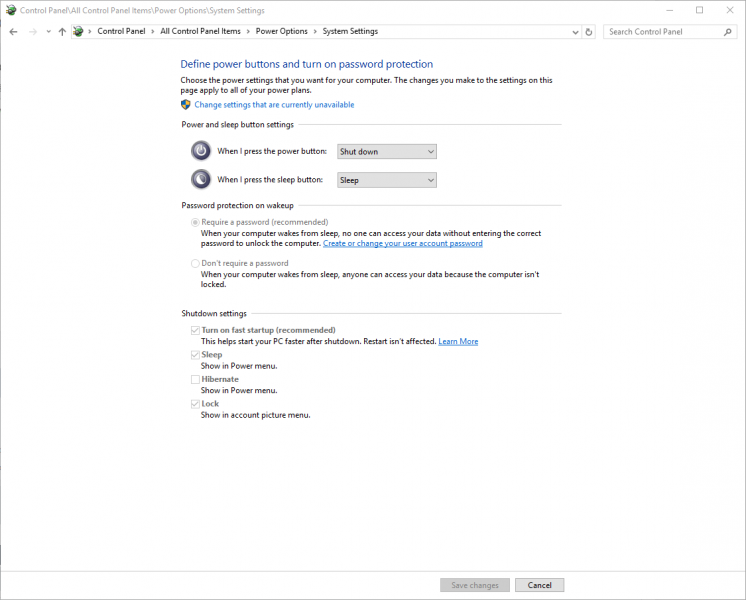Close the System Settings window

coord(730,10)
